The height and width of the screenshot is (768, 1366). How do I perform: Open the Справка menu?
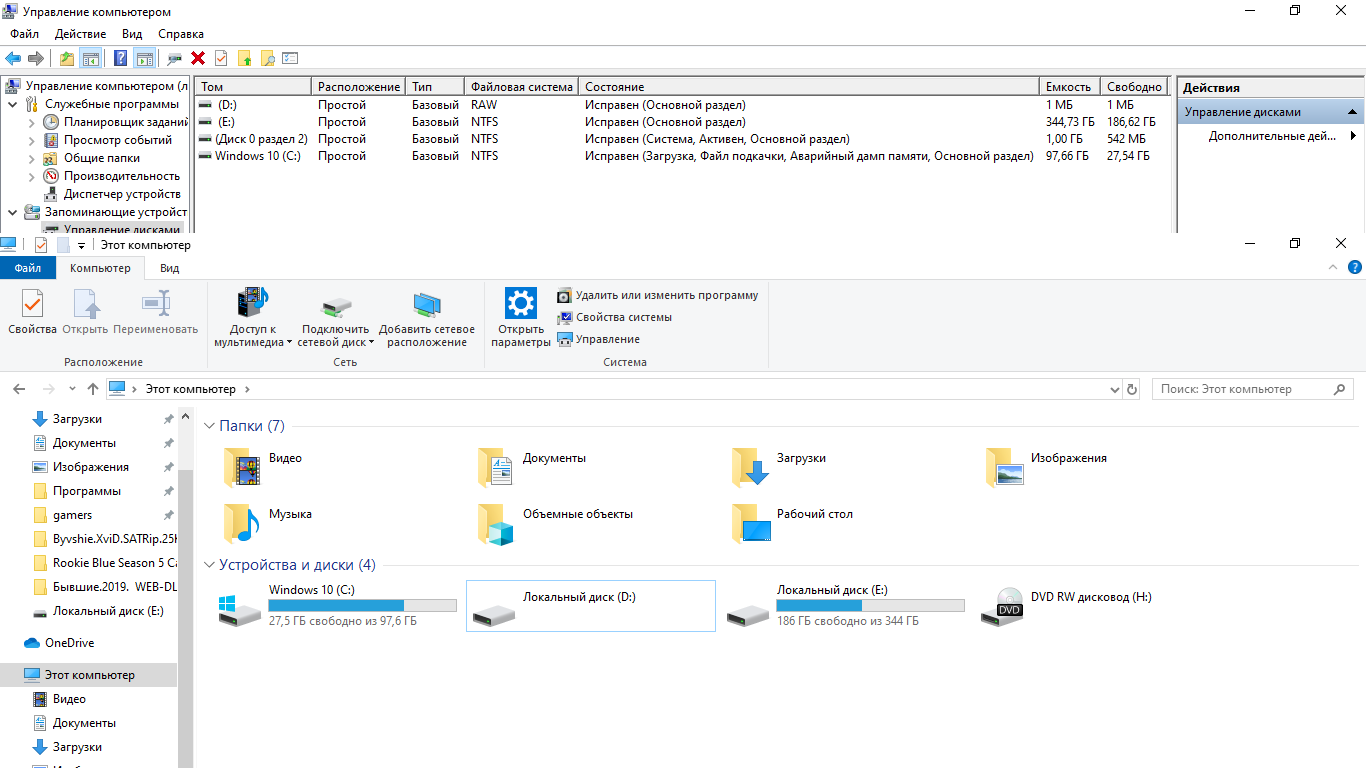181,34
